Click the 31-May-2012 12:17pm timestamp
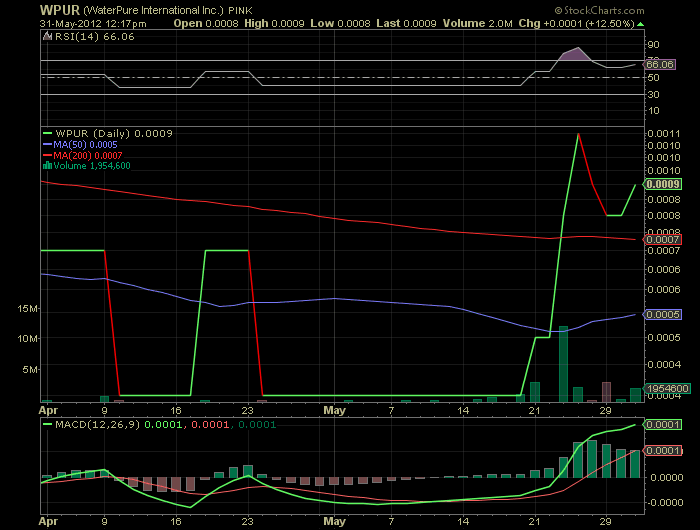The width and height of the screenshot is (700, 530). (x=93, y=24)
